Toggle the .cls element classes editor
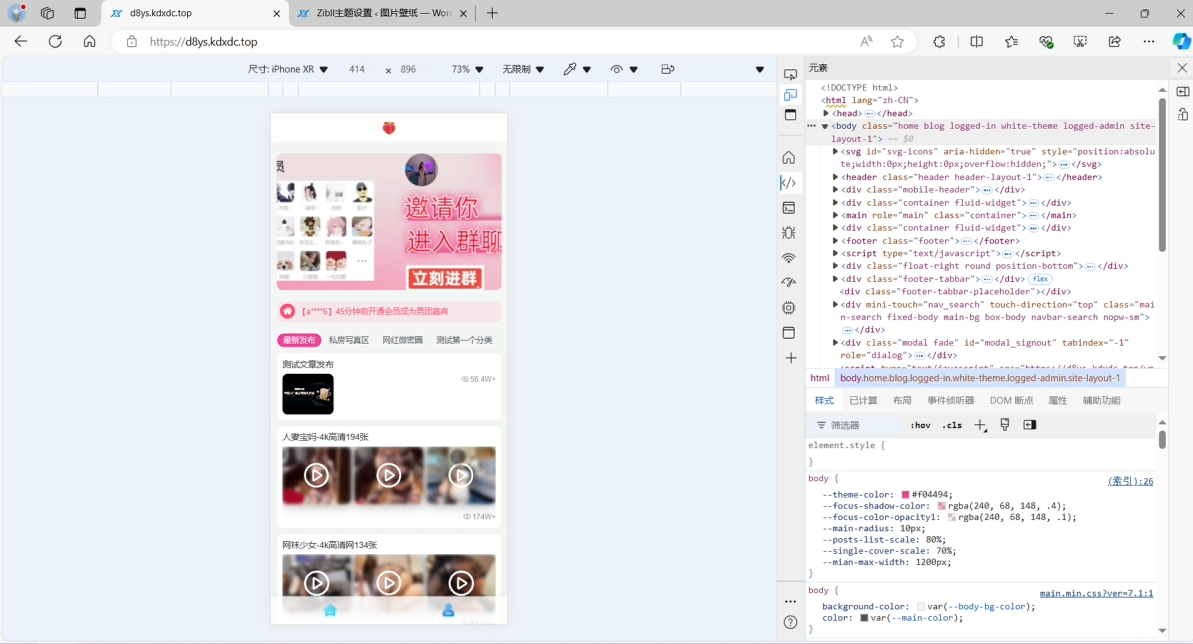 coord(951,424)
